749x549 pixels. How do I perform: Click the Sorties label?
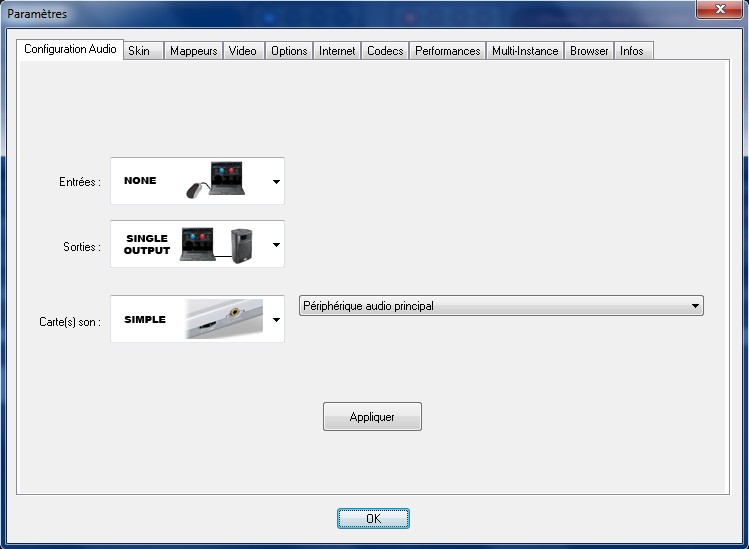pyautogui.click(x=82, y=247)
